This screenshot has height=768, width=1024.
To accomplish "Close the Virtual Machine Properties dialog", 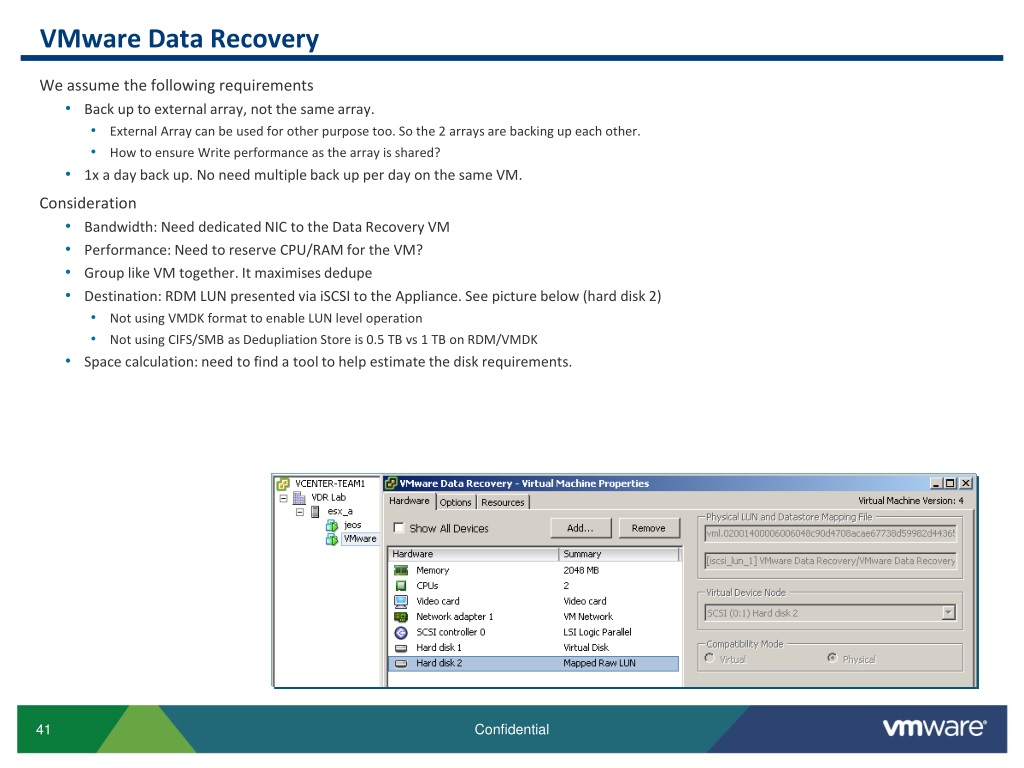I will coord(966,483).
